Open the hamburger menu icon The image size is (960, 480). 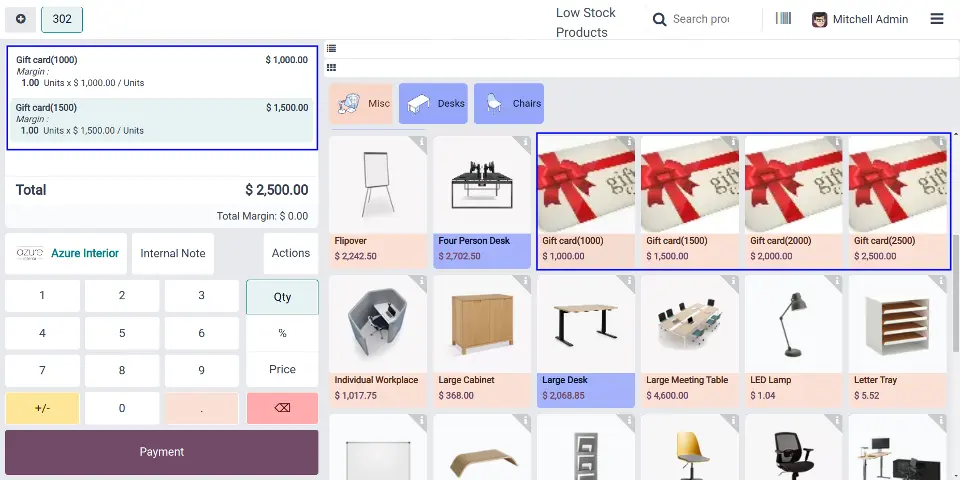point(937,19)
